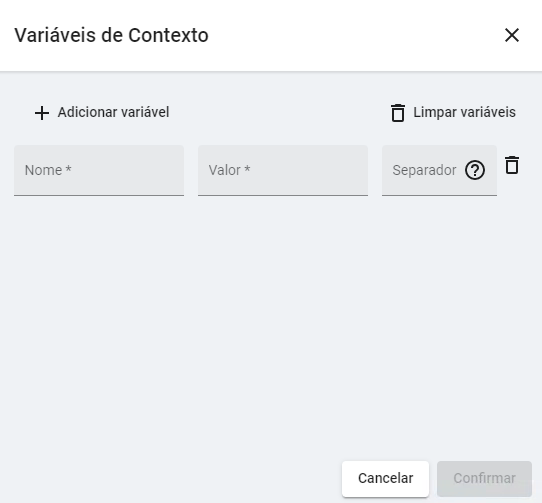Screen dimensions: 542x503
Task: Click the Confirmar button
Action: coord(484,479)
